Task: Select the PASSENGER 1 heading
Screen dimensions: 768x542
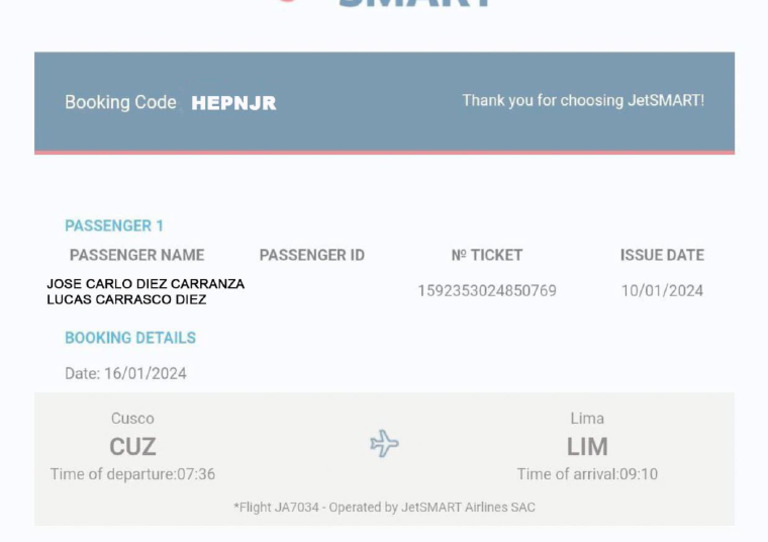Action: tap(114, 226)
